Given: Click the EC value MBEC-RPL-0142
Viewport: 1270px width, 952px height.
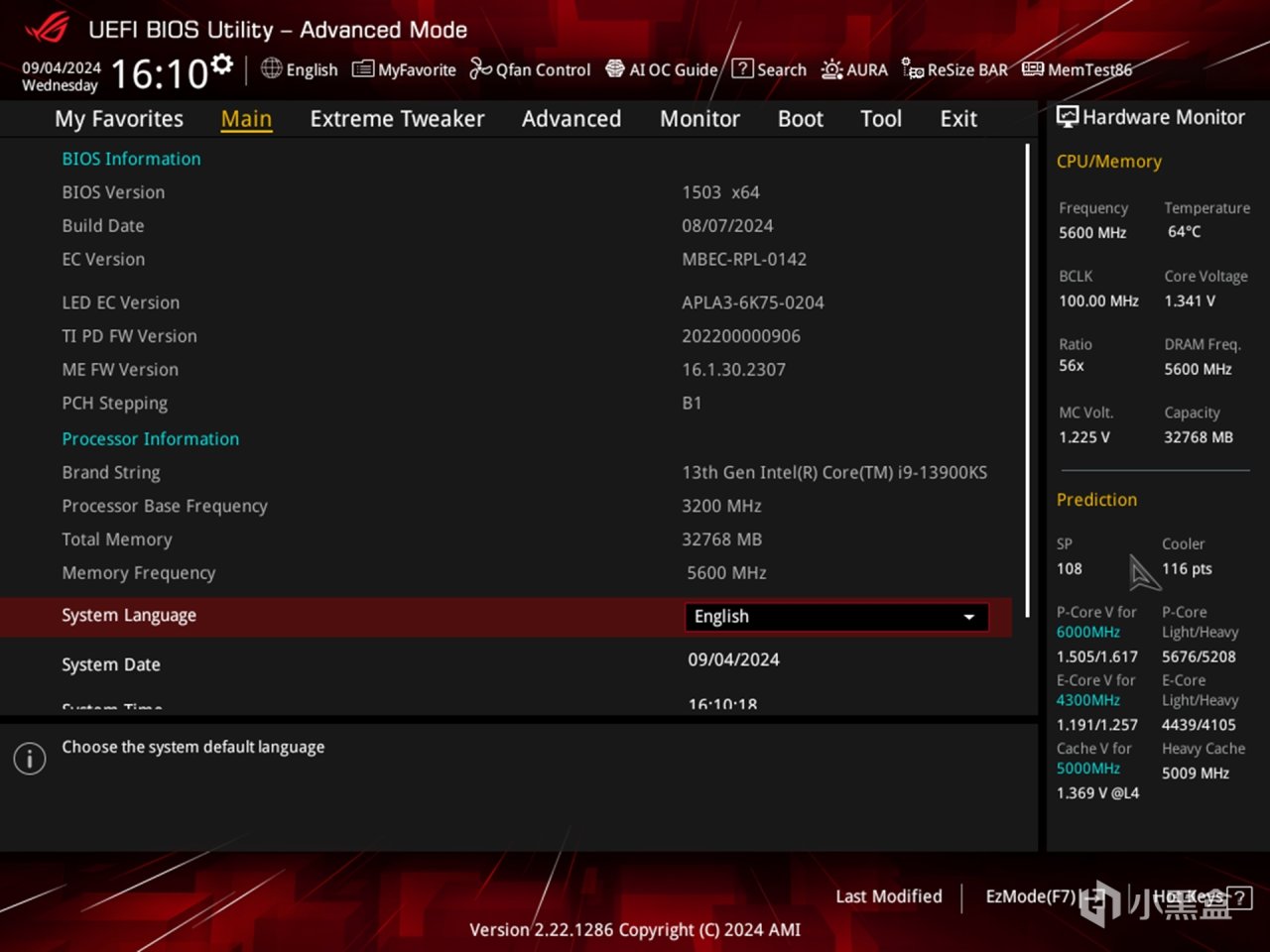Looking at the screenshot, I should tap(744, 260).
